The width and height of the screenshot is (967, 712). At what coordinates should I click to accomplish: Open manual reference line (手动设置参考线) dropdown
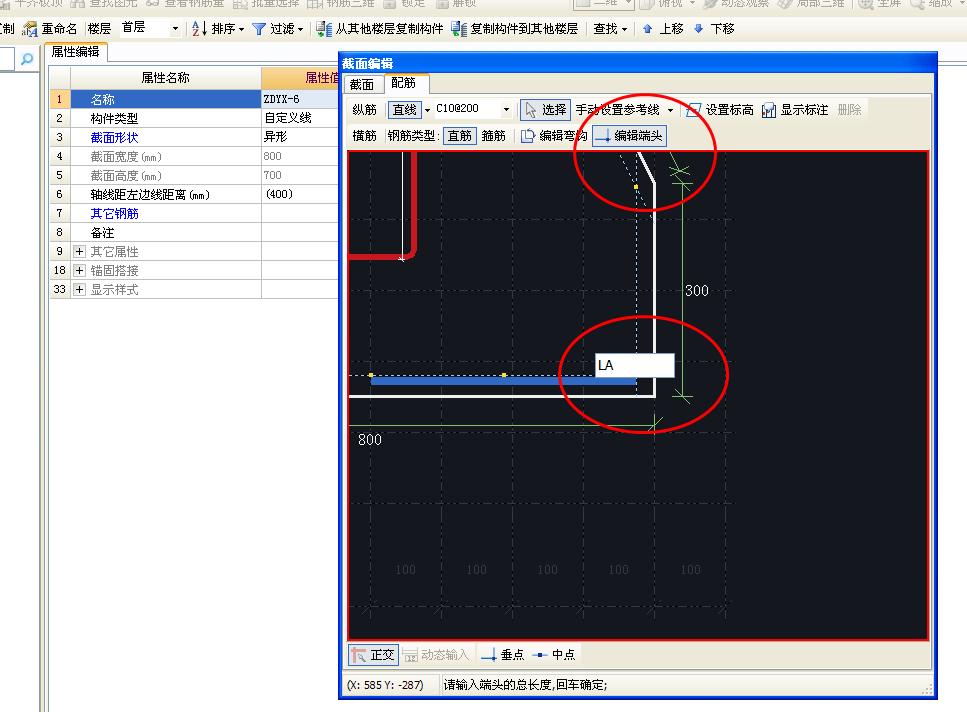[x=670, y=110]
